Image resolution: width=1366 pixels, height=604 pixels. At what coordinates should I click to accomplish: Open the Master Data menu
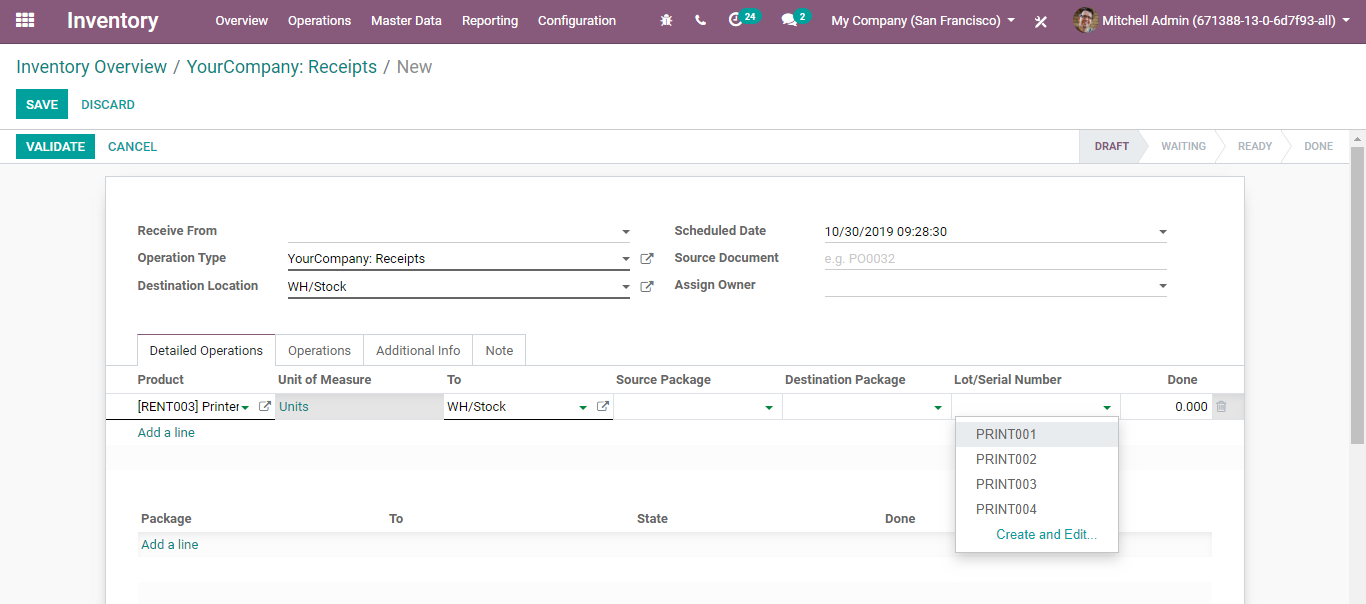click(x=406, y=20)
